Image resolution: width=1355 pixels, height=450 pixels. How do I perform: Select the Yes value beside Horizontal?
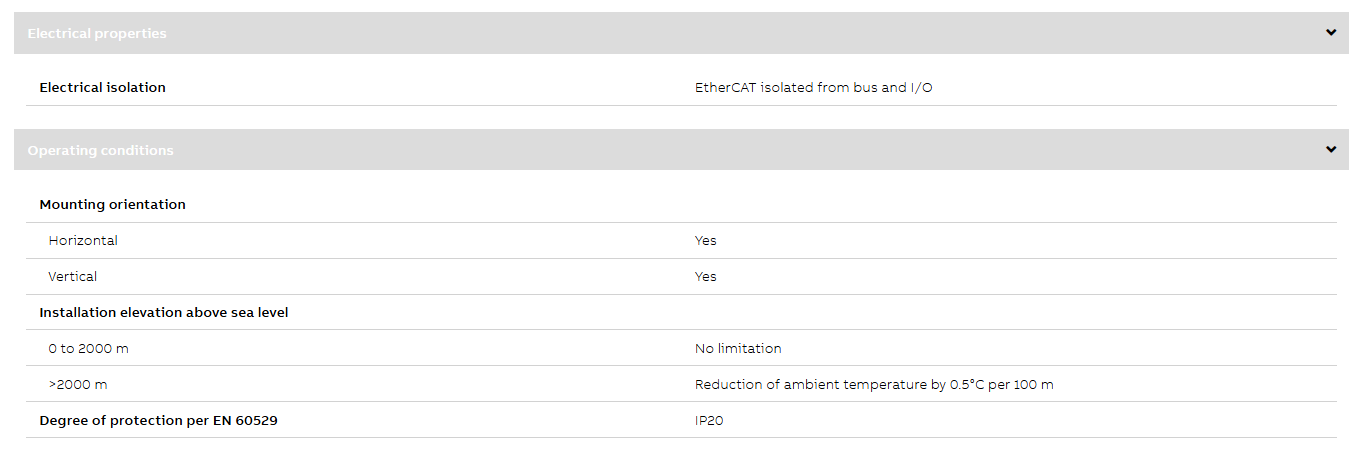pos(706,241)
